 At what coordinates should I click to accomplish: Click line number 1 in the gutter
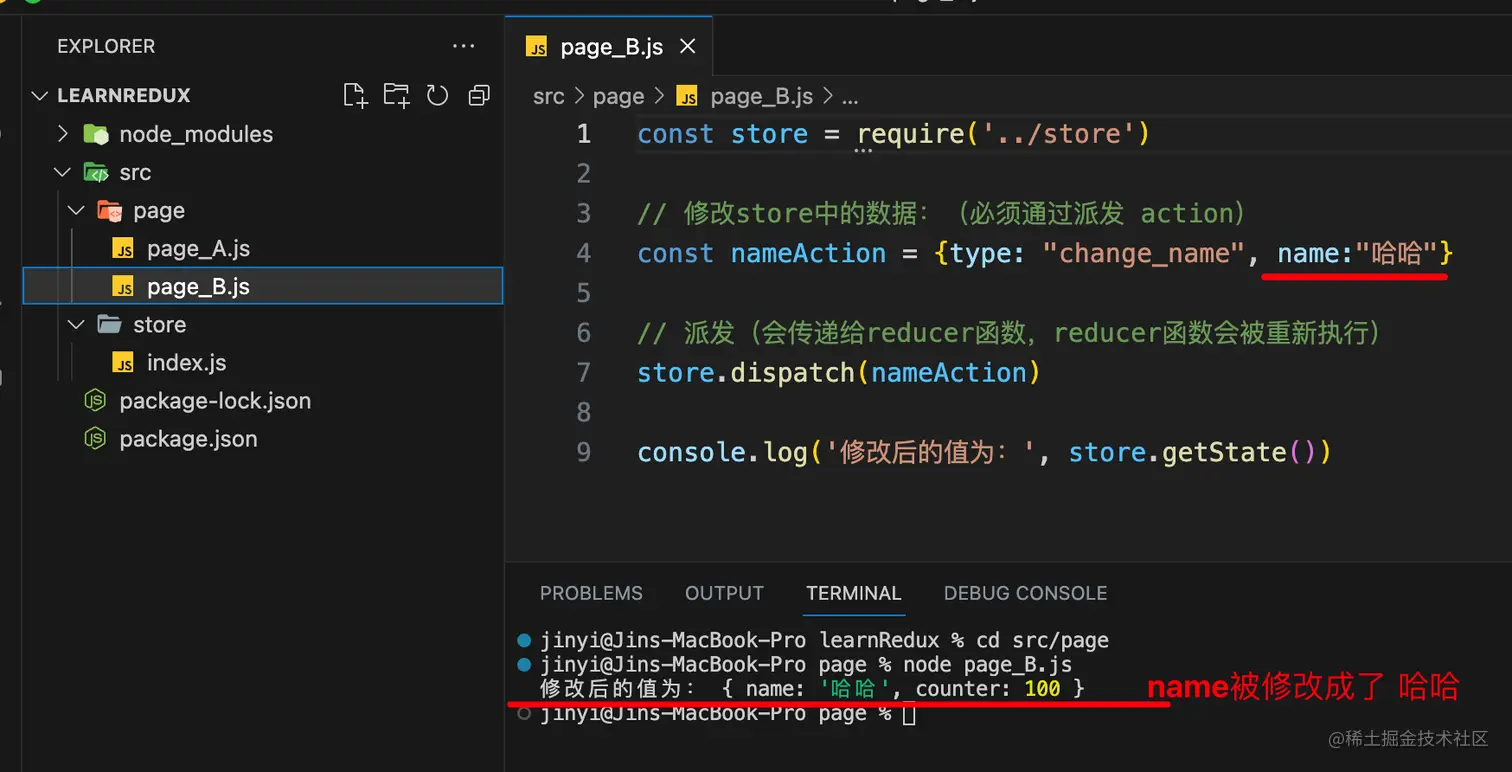pyautogui.click(x=584, y=134)
